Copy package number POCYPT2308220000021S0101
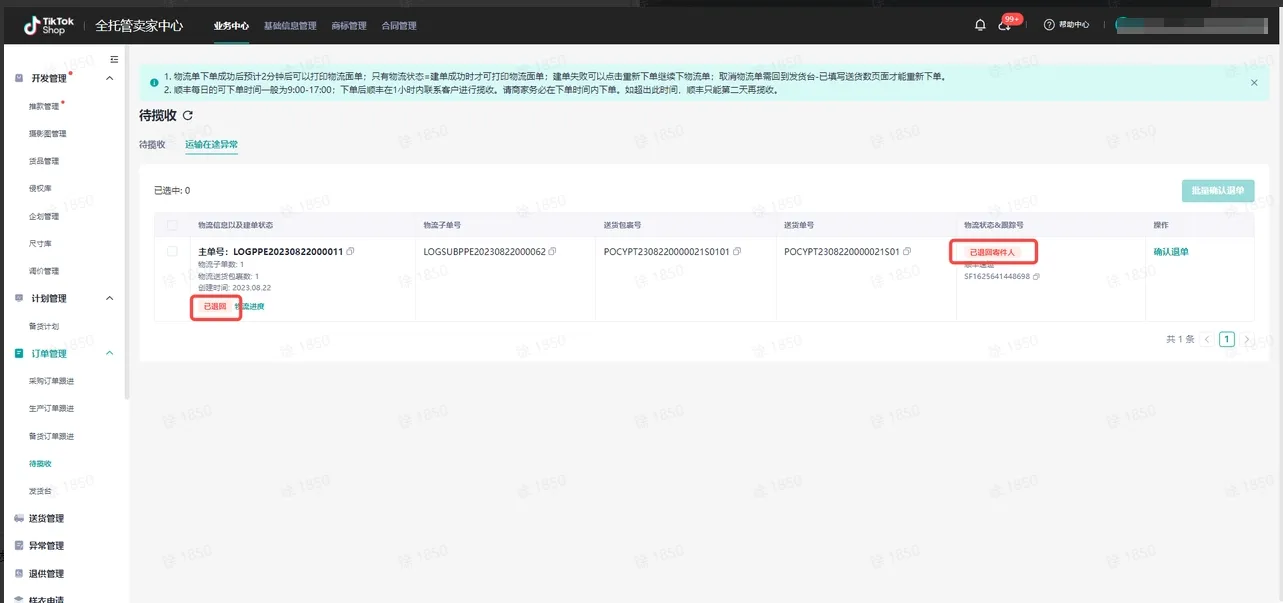The image size is (1283, 603). pyautogui.click(x=737, y=251)
